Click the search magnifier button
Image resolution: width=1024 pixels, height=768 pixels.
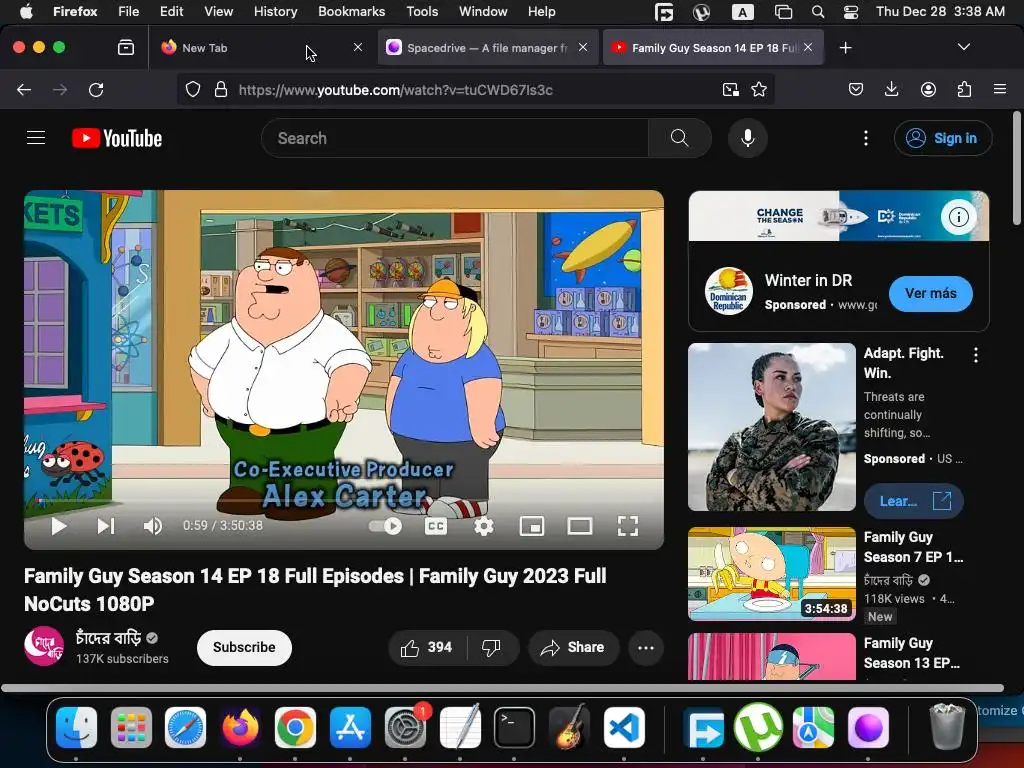[679, 138]
